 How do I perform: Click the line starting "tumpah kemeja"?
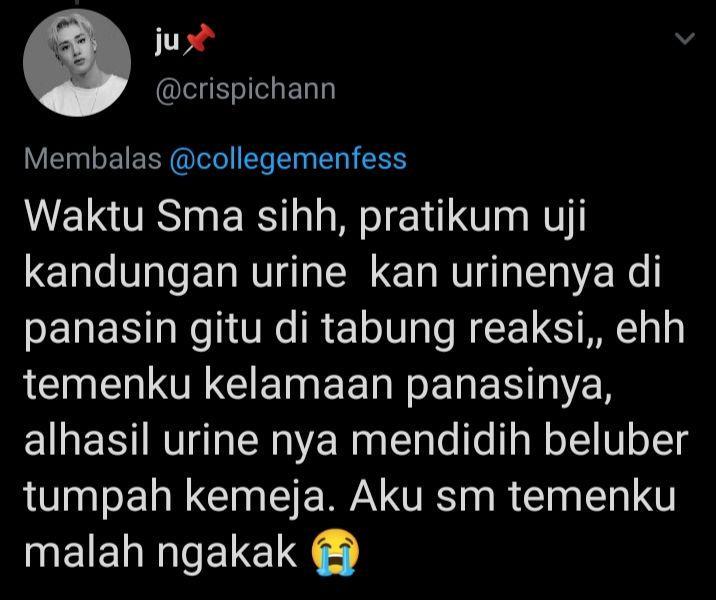(x=350, y=497)
